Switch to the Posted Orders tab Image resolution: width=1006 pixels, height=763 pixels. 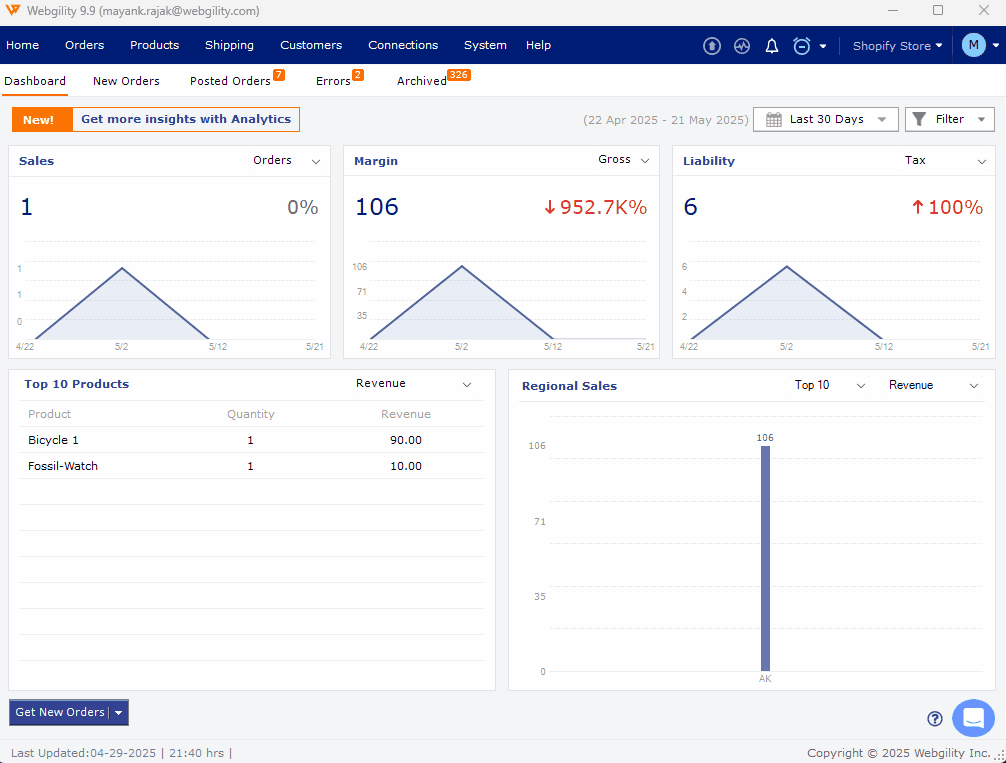[x=230, y=81]
